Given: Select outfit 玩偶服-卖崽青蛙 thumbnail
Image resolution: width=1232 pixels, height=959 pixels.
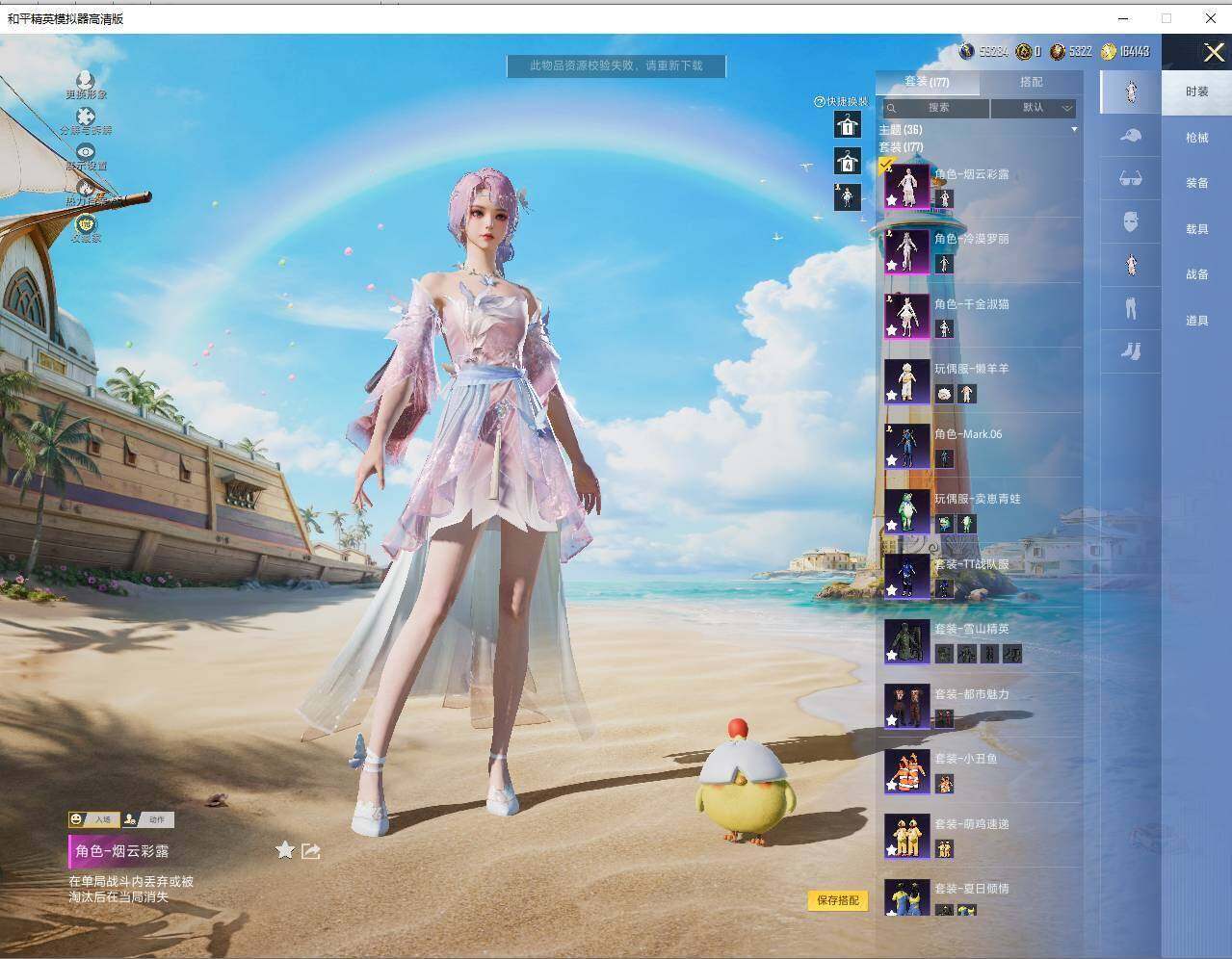Looking at the screenshot, I should pyautogui.click(x=907, y=510).
